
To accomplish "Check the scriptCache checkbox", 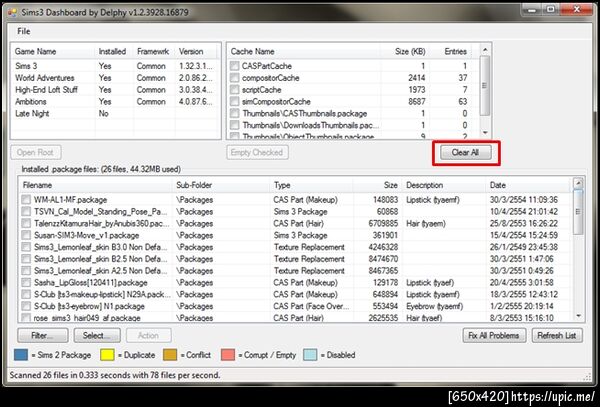I will (235, 90).
